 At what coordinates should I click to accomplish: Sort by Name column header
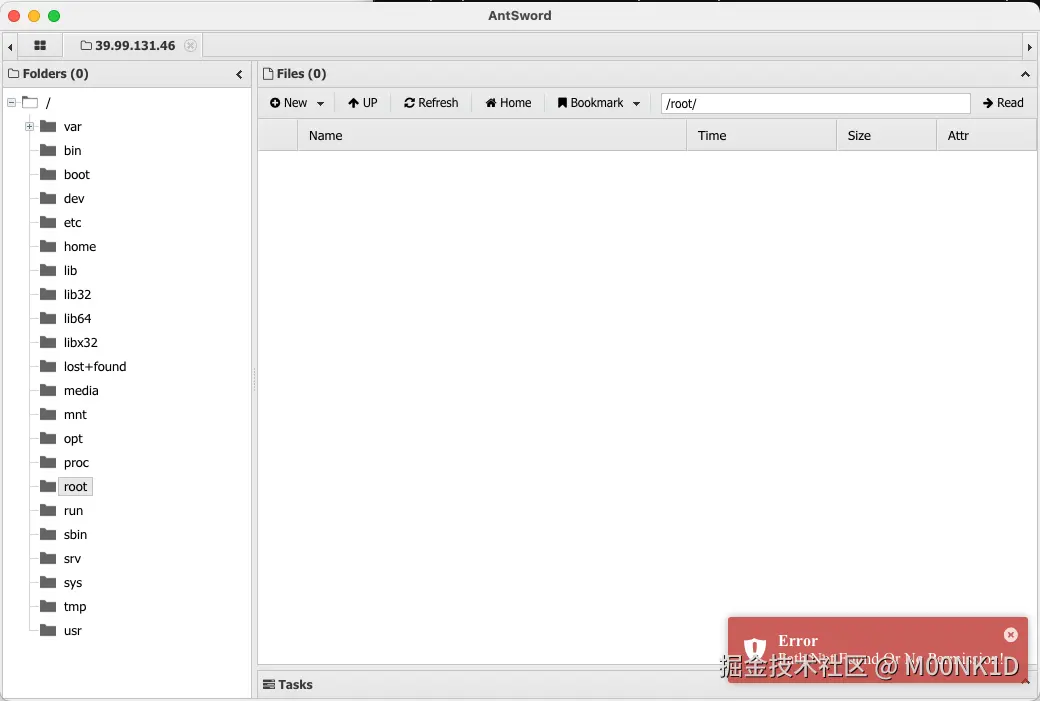491,136
